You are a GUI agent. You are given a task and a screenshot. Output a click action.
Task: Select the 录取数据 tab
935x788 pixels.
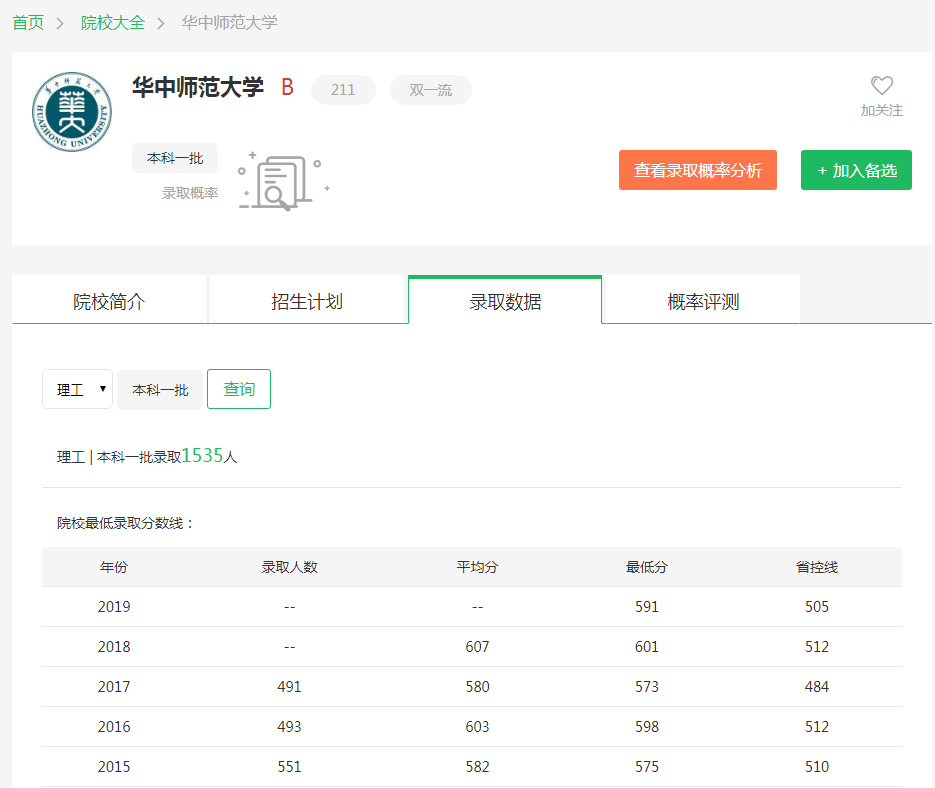505,301
